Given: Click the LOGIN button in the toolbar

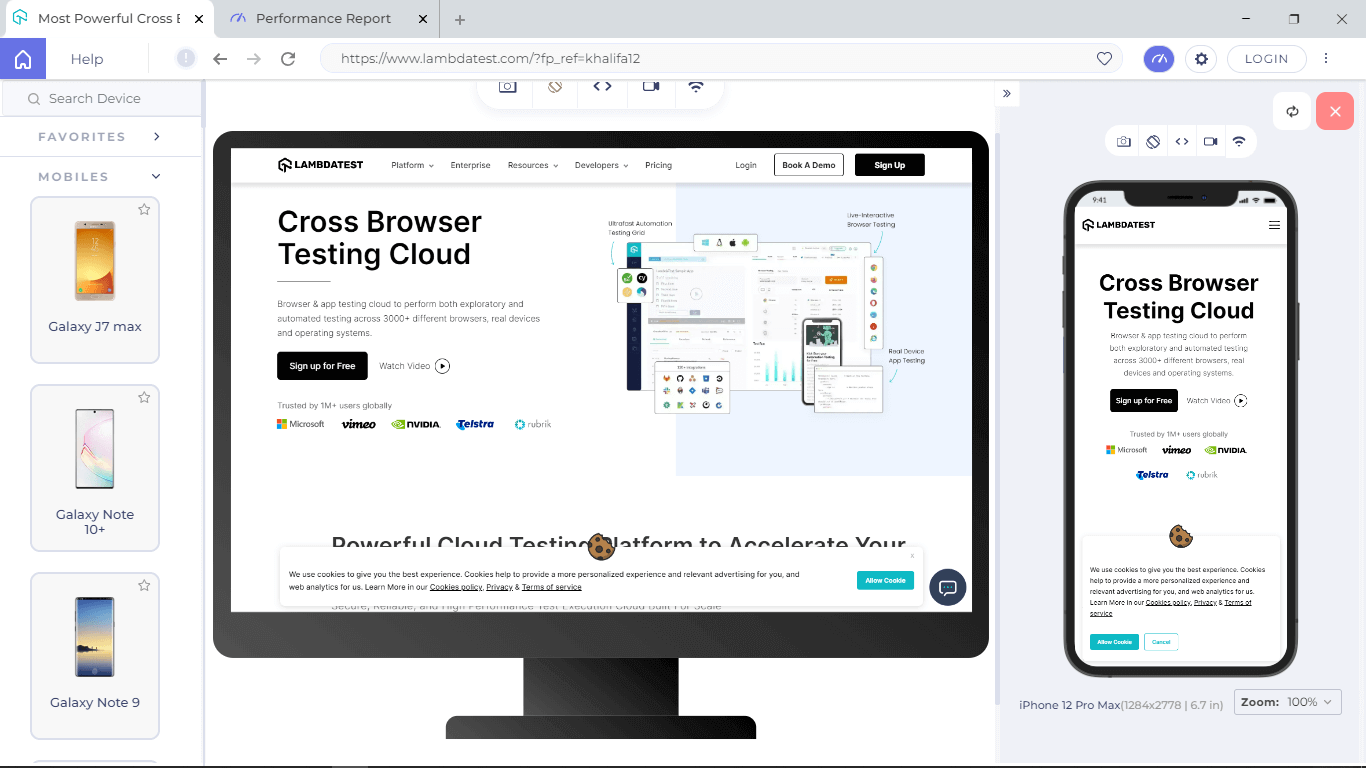Looking at the screenshot, I should tap(1266, 59).
